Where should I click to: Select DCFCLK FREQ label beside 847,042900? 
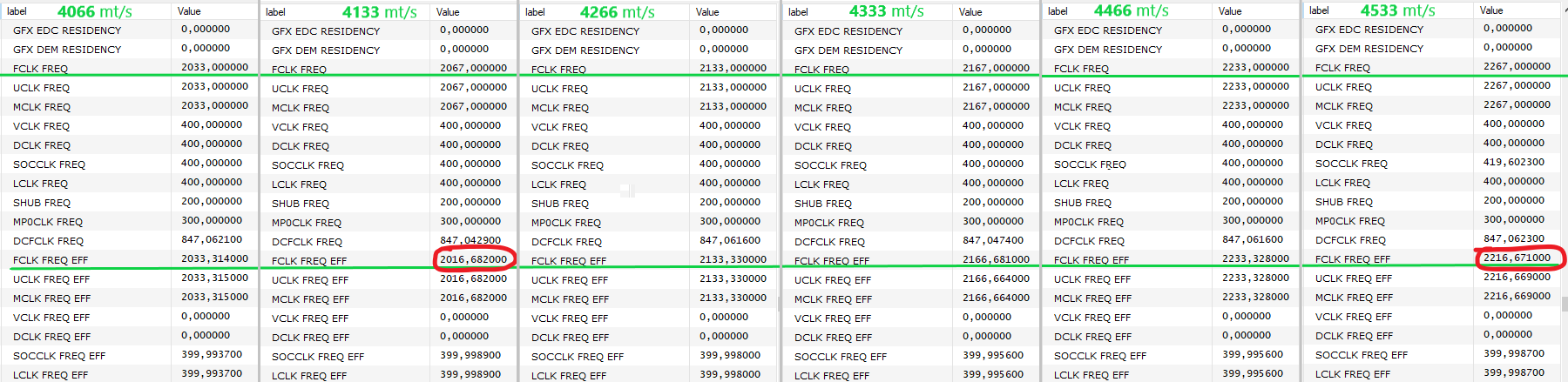(307, 242)
